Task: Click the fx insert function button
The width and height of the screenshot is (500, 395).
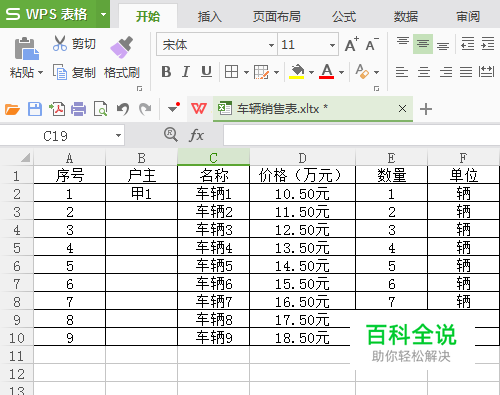Action: click(196, 135)
